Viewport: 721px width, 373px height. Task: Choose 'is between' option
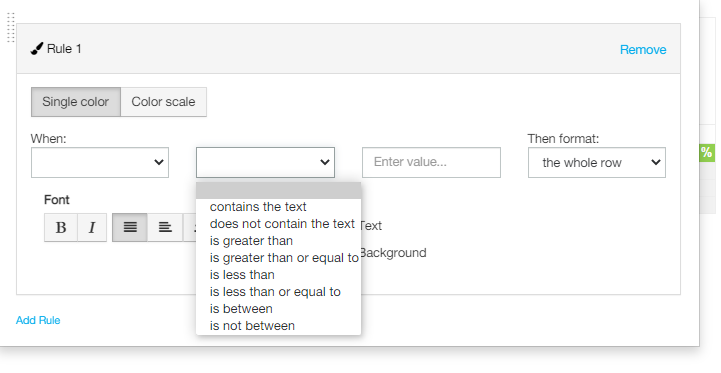click(x=278, y=309)
